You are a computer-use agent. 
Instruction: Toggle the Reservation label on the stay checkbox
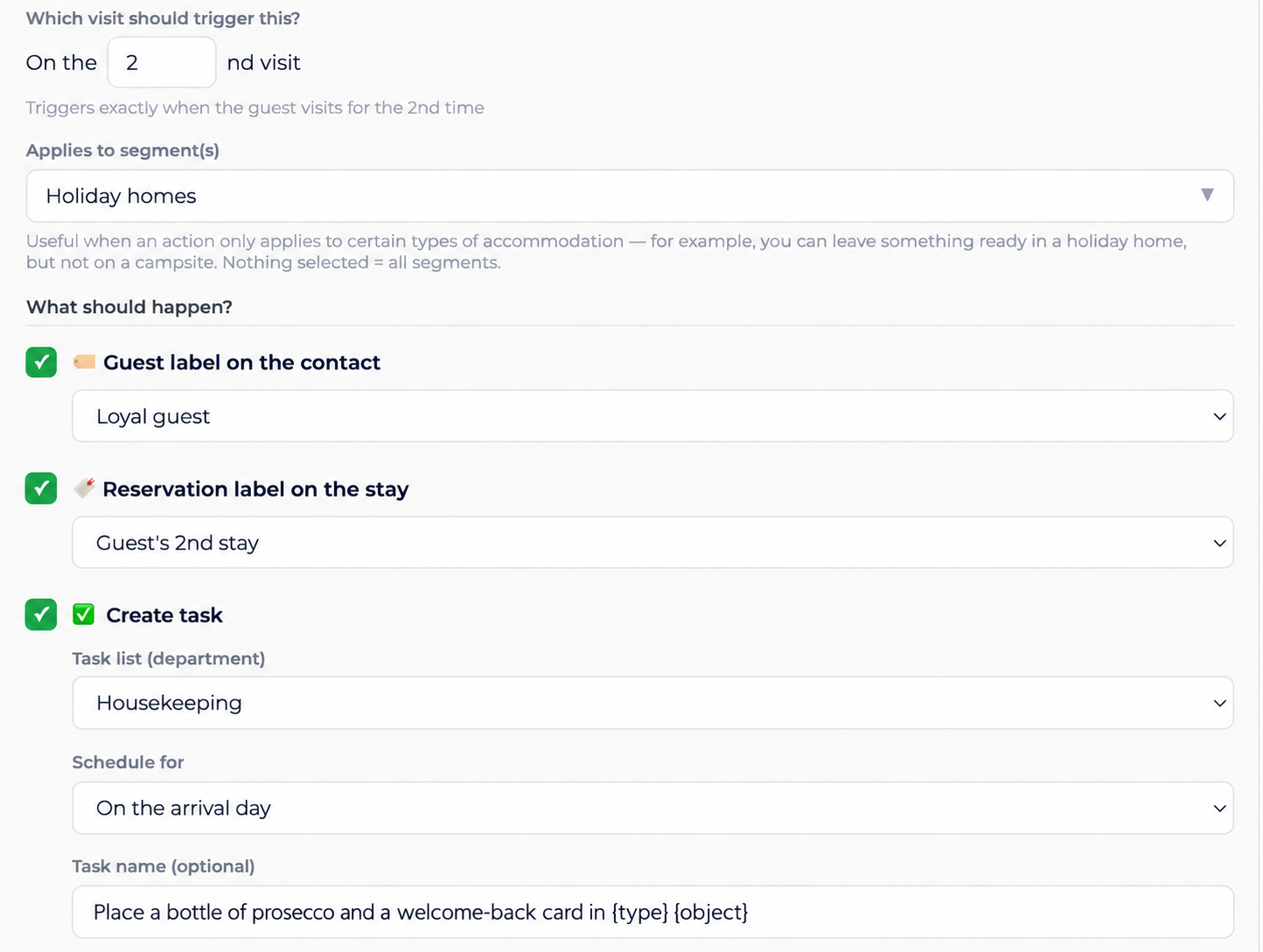(41, 488)
